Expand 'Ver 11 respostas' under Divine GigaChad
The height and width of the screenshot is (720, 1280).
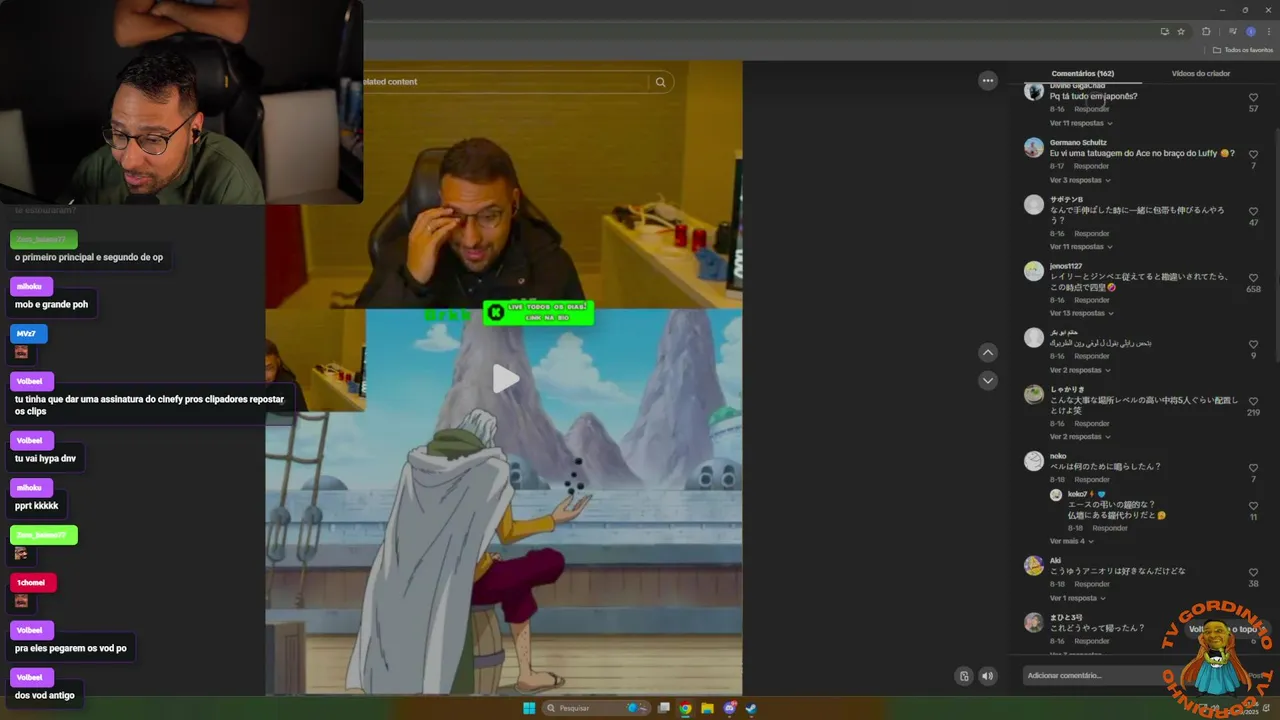[x=1081, y=123]
